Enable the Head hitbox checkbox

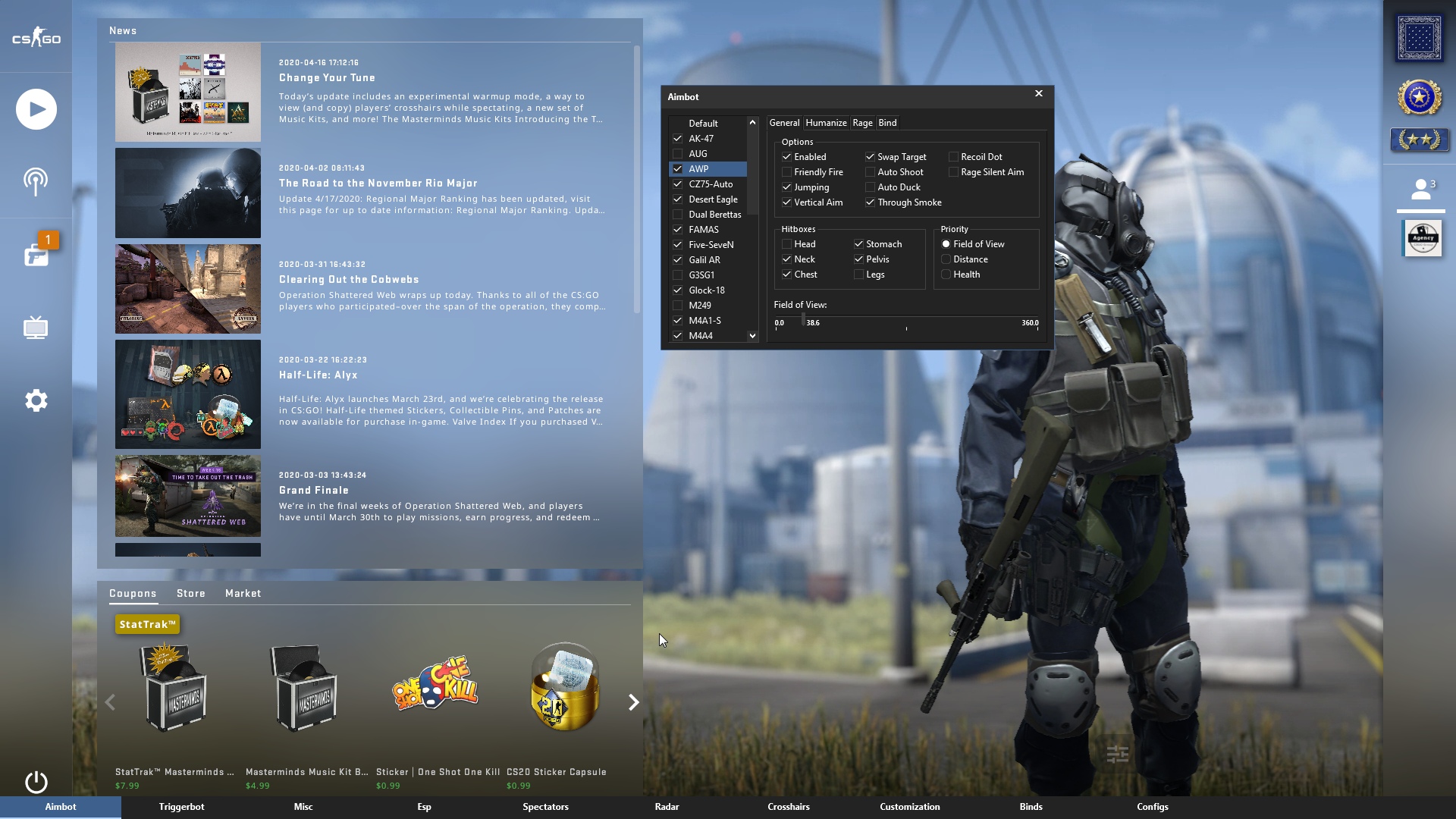point(786,244)
